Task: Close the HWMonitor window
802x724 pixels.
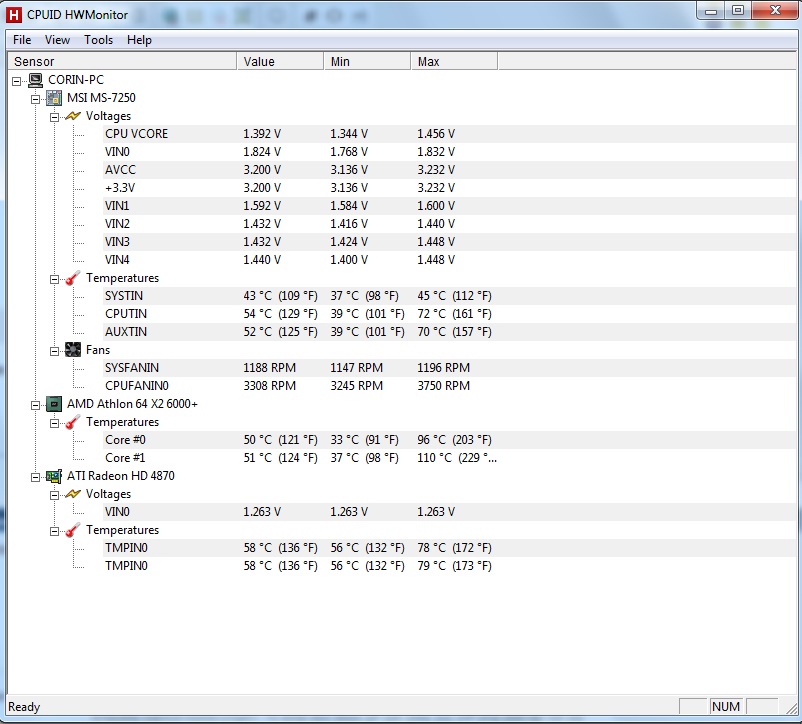Action: (775, 10)
